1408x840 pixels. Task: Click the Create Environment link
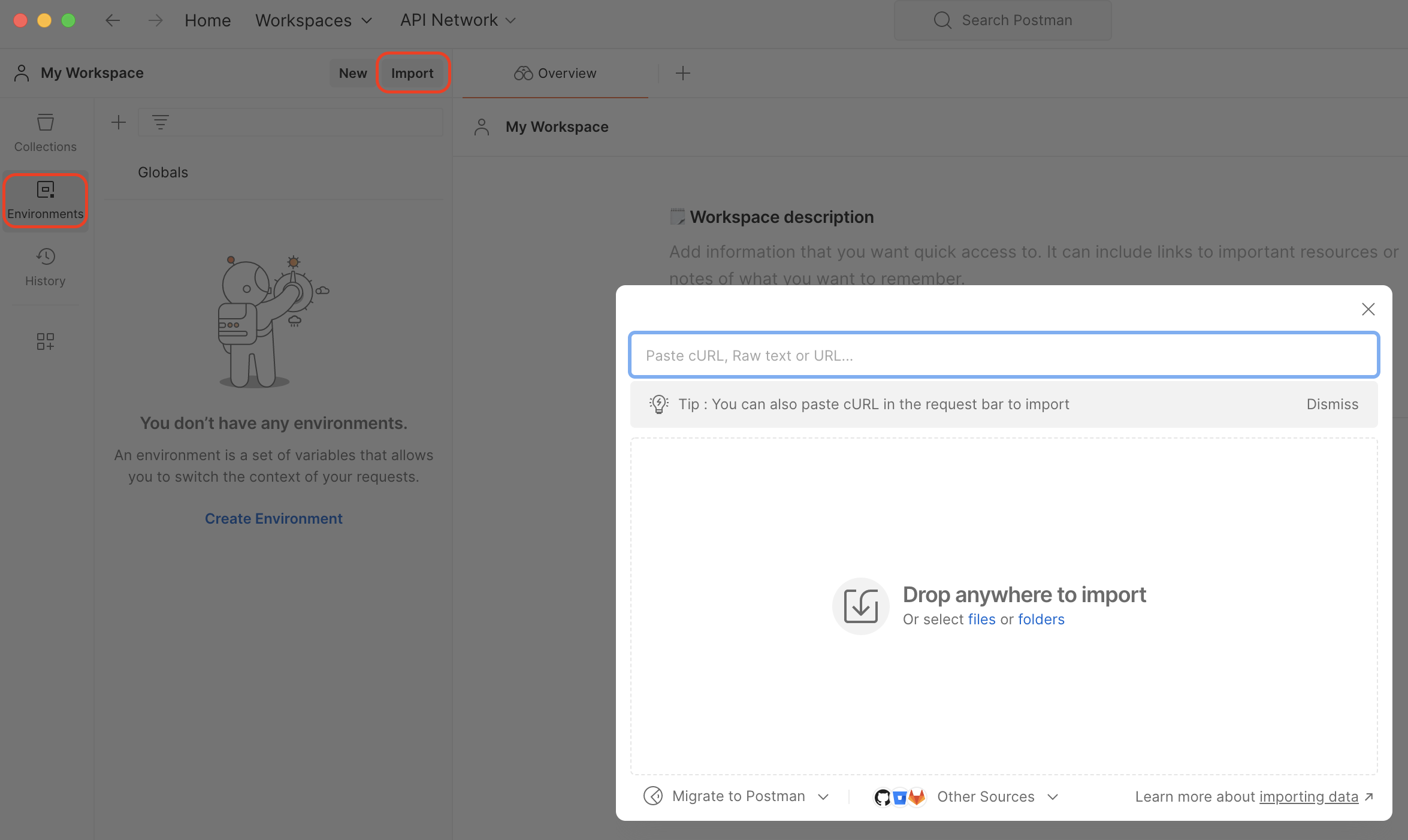pyautogui.click(x=273, y=518)
